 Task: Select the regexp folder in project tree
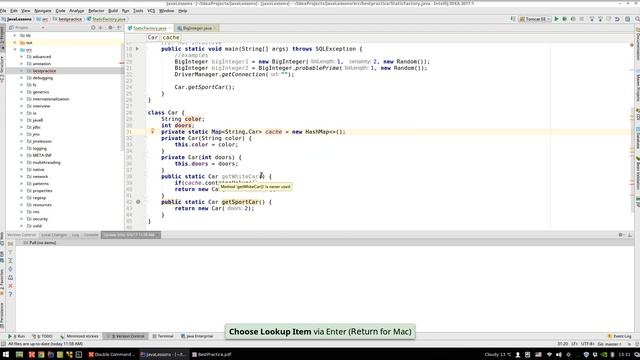point(39,198)
